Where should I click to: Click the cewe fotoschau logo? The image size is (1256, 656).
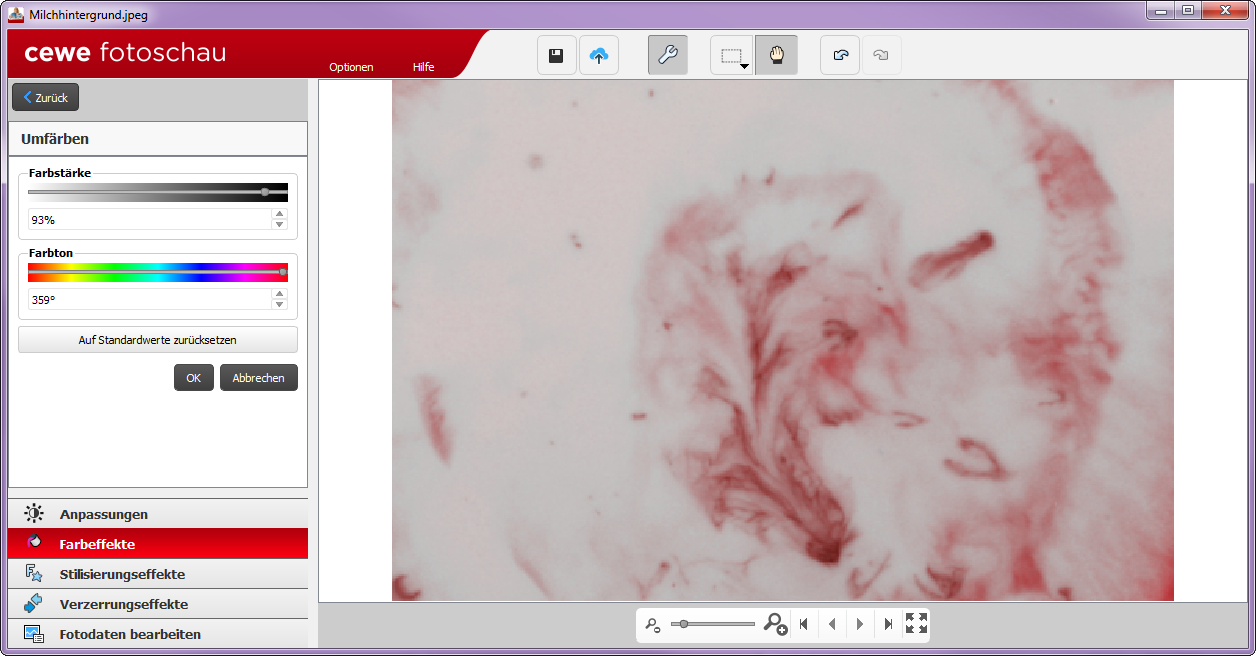point(126,52)
